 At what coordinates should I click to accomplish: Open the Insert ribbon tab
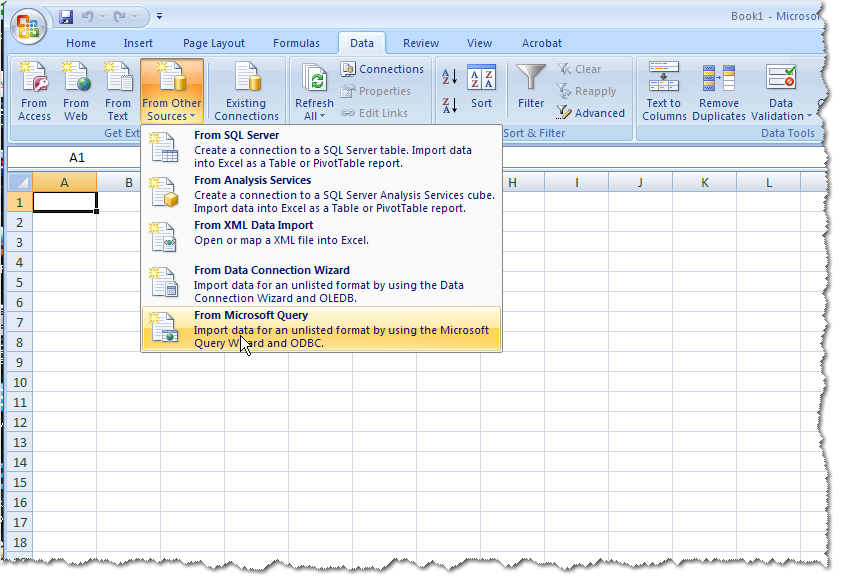pyautogui.click(x=138, y=43)
